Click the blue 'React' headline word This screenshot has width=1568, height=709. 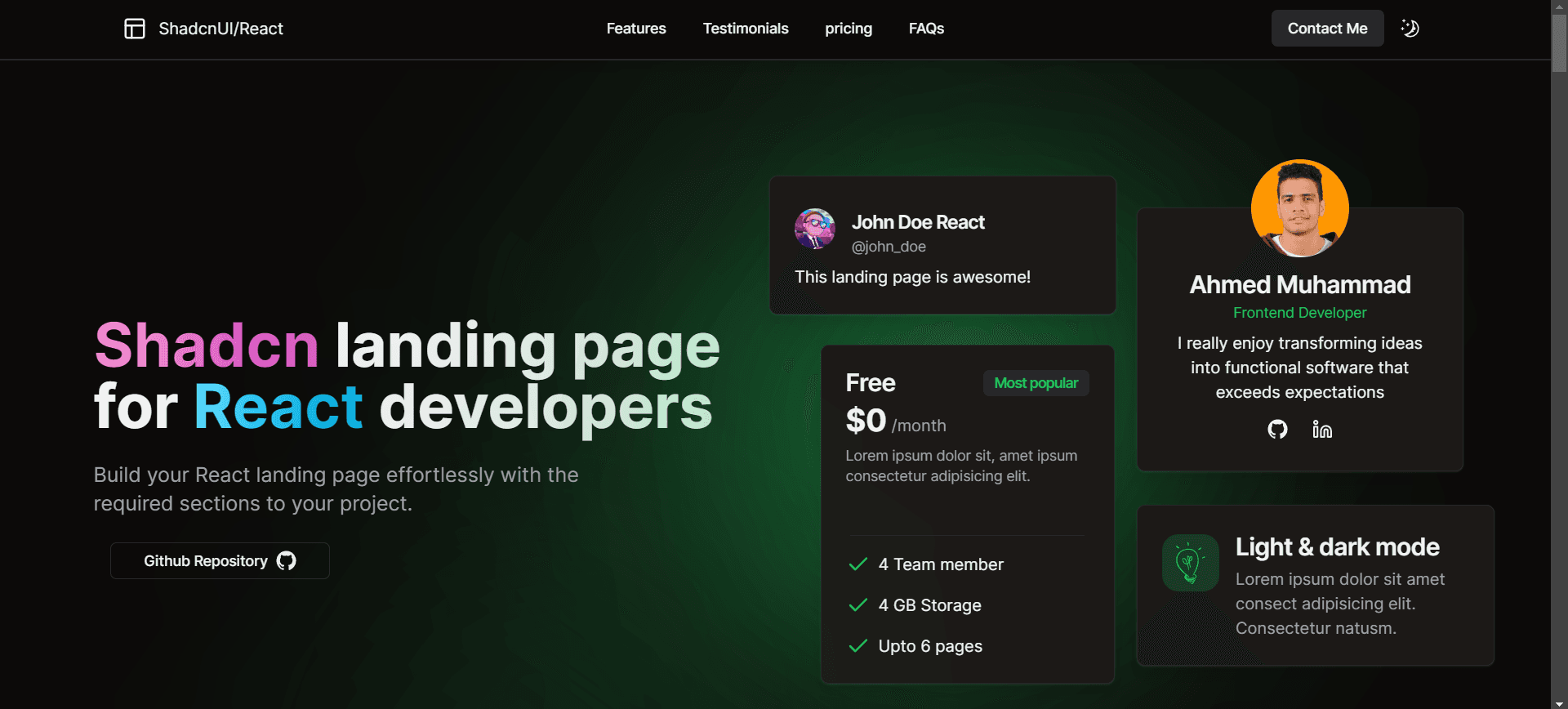[278, 406]
